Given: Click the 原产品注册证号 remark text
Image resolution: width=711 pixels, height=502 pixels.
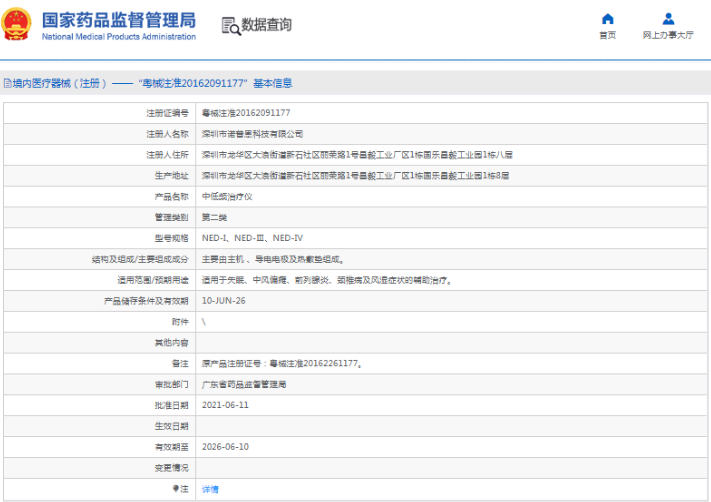Looking at the screenshot, I should point(282,363).
